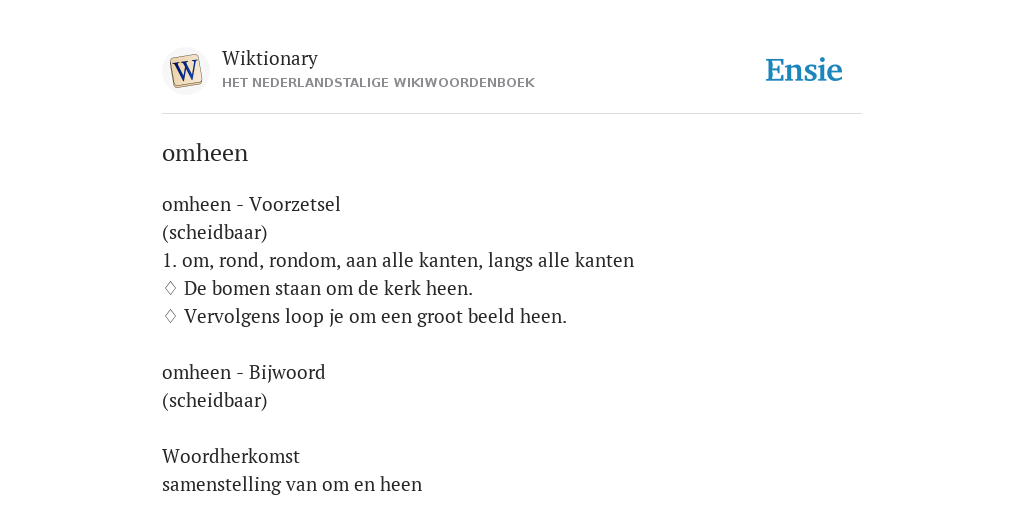Click the diamond bullet before 'De bomen'
This screenshot has height=512, width=1024.
(x=170, y=288)
